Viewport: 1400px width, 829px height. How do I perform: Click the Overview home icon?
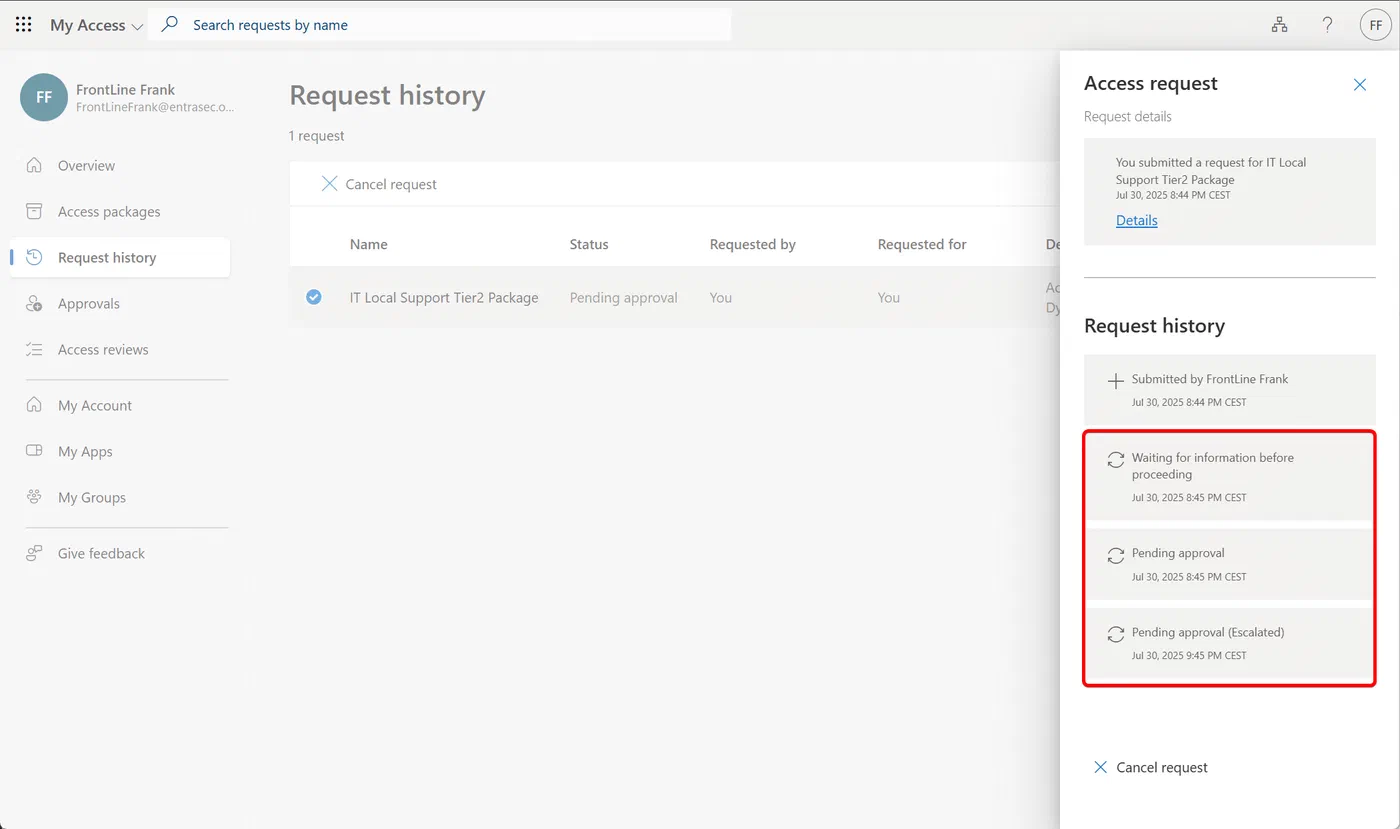coord(34,165)
